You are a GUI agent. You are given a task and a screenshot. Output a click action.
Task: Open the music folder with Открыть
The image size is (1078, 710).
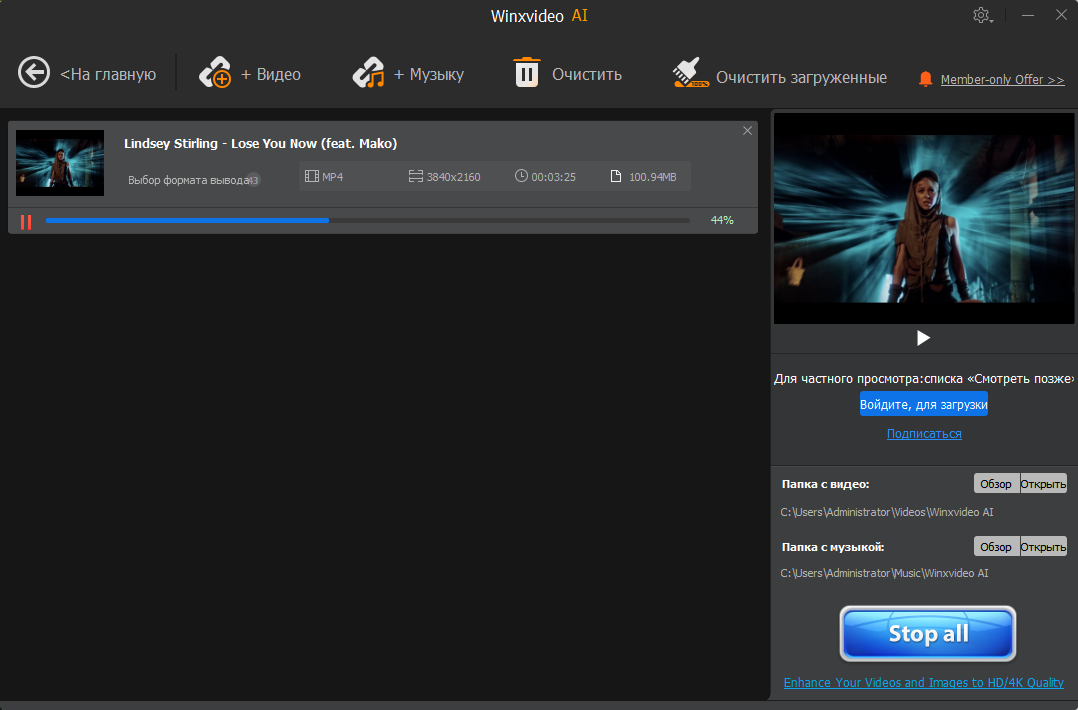coord(1043,546)
